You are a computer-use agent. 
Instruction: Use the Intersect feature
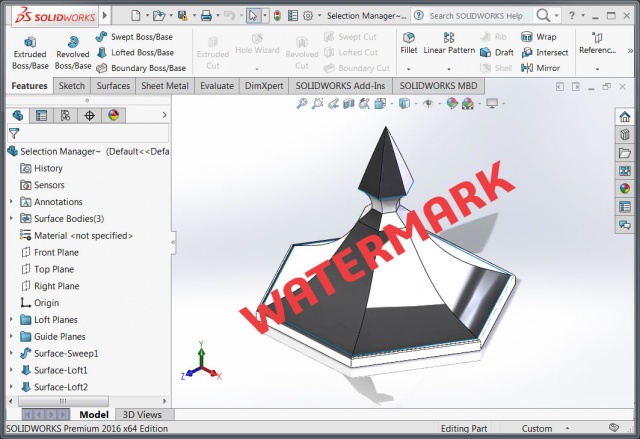[x=545, y=53]
